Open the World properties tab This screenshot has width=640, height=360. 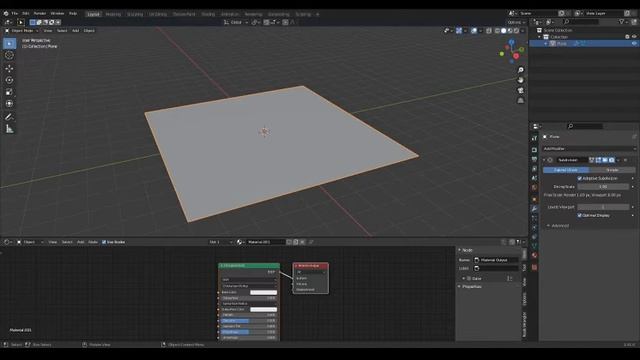pyautogui.click(x=534, y=187)
